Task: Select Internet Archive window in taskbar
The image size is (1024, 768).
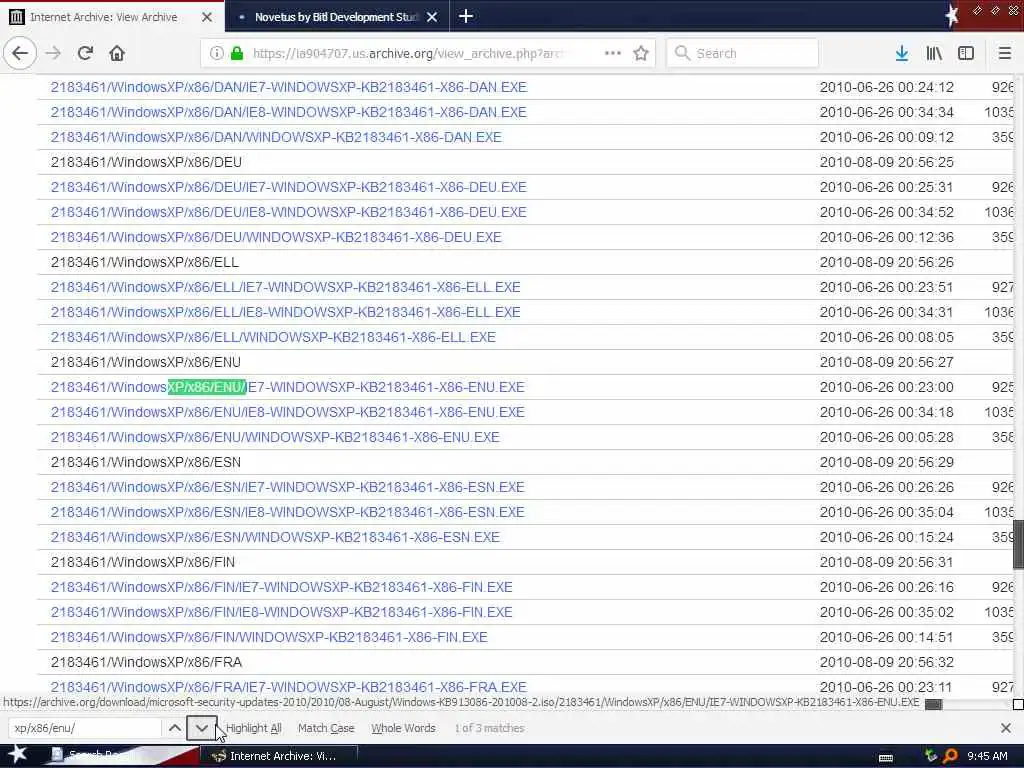Action: coord(278,756)
